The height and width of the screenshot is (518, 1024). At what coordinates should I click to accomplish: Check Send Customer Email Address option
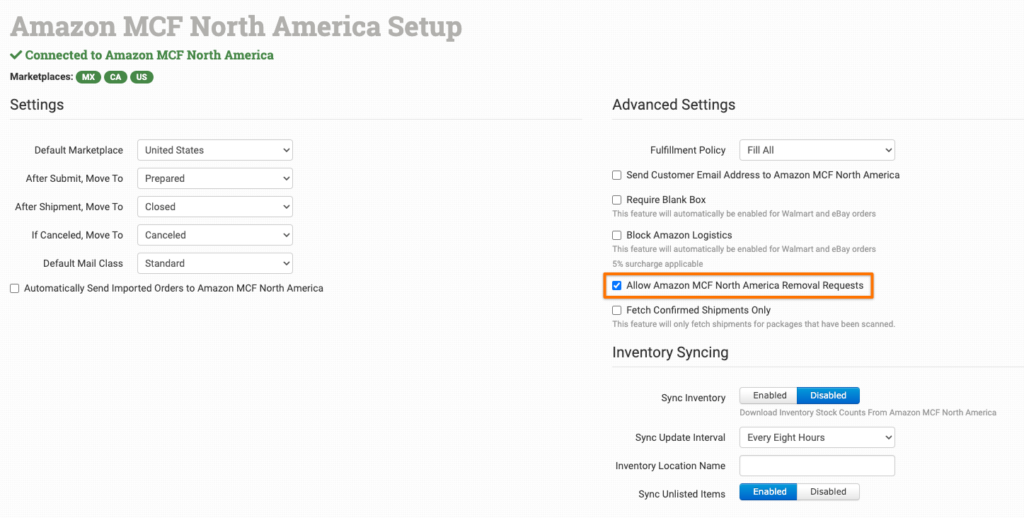(x=617, y=175)
